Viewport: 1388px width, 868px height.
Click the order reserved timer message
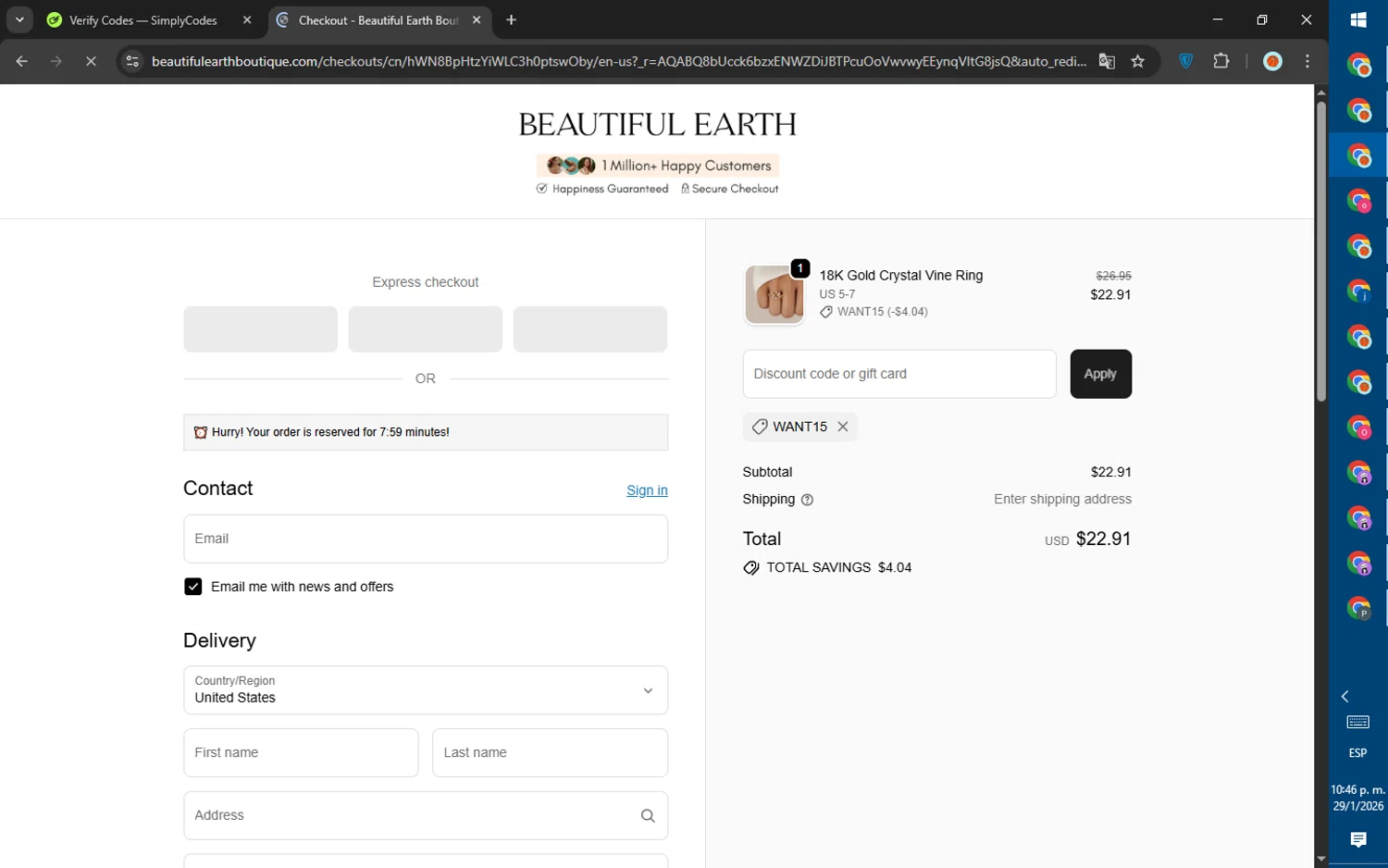[426, 432]
